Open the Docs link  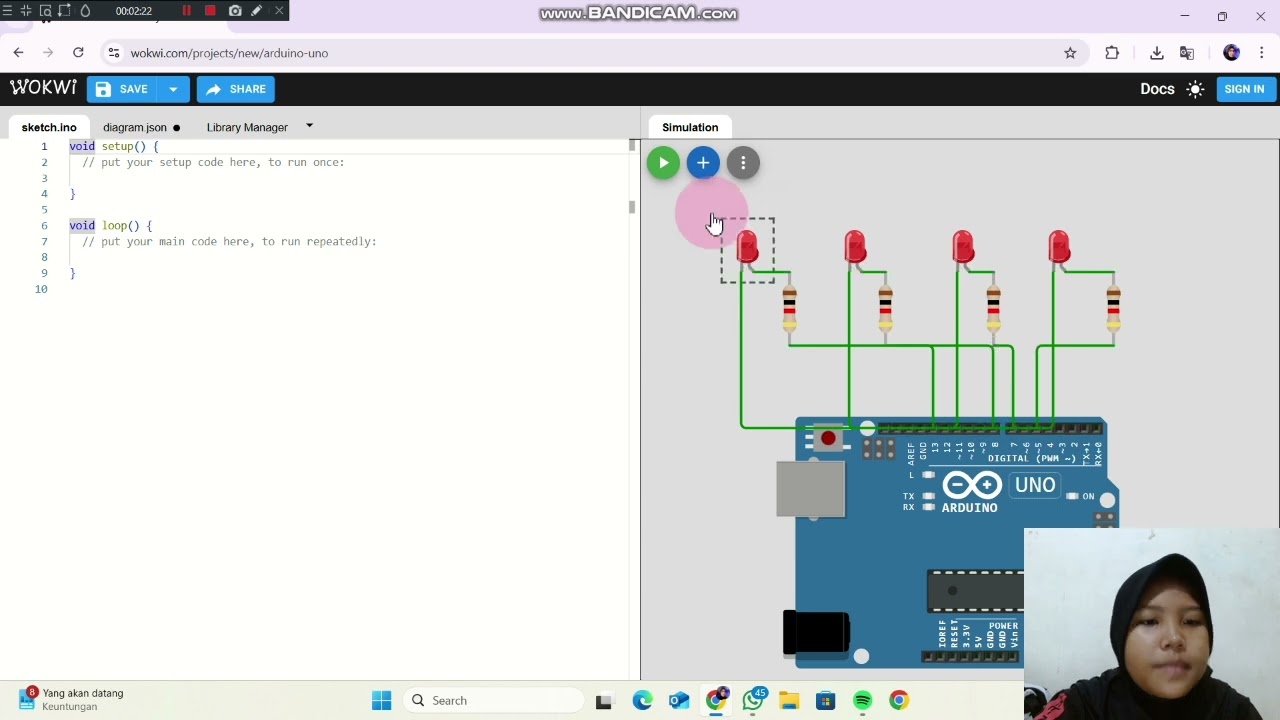coord(1157,89)
